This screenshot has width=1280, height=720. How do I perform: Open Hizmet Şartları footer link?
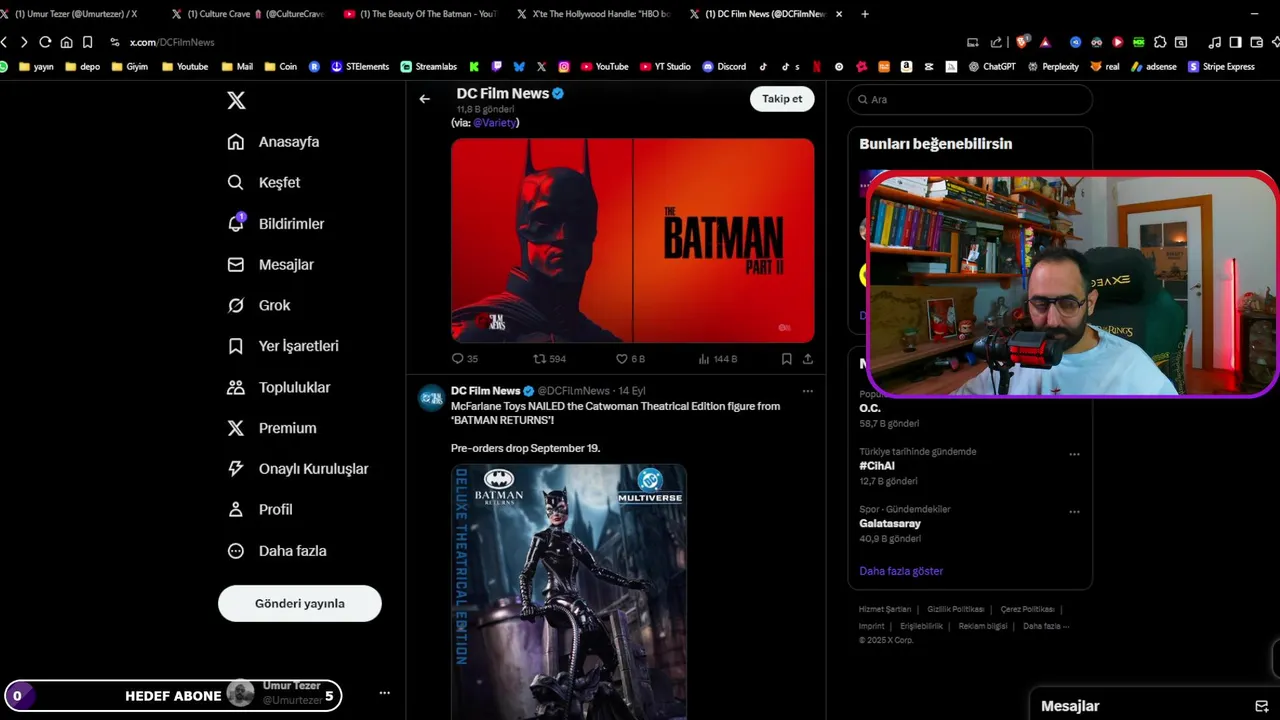(885, 609)
